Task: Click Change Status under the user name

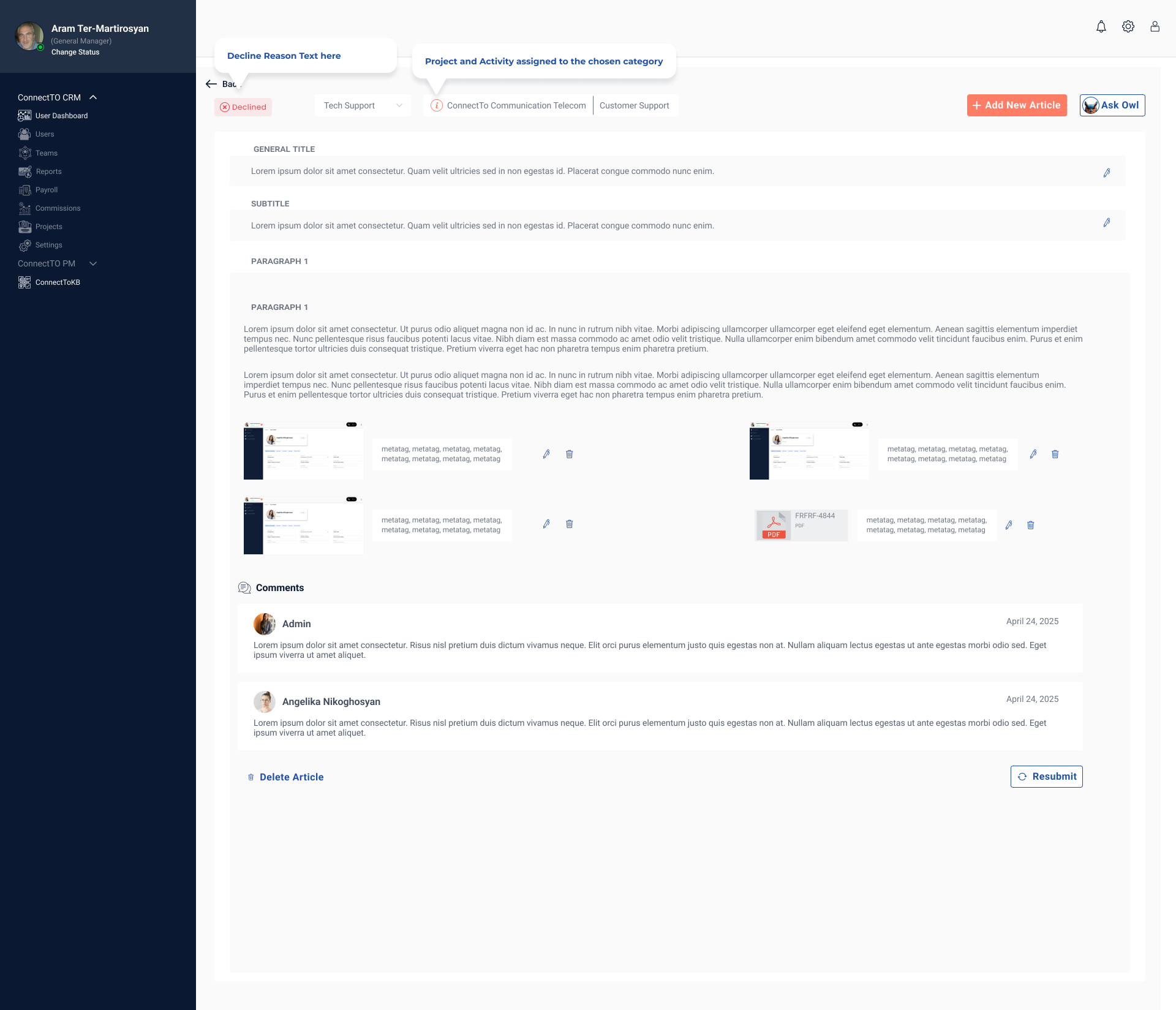Action: [75, 53]
